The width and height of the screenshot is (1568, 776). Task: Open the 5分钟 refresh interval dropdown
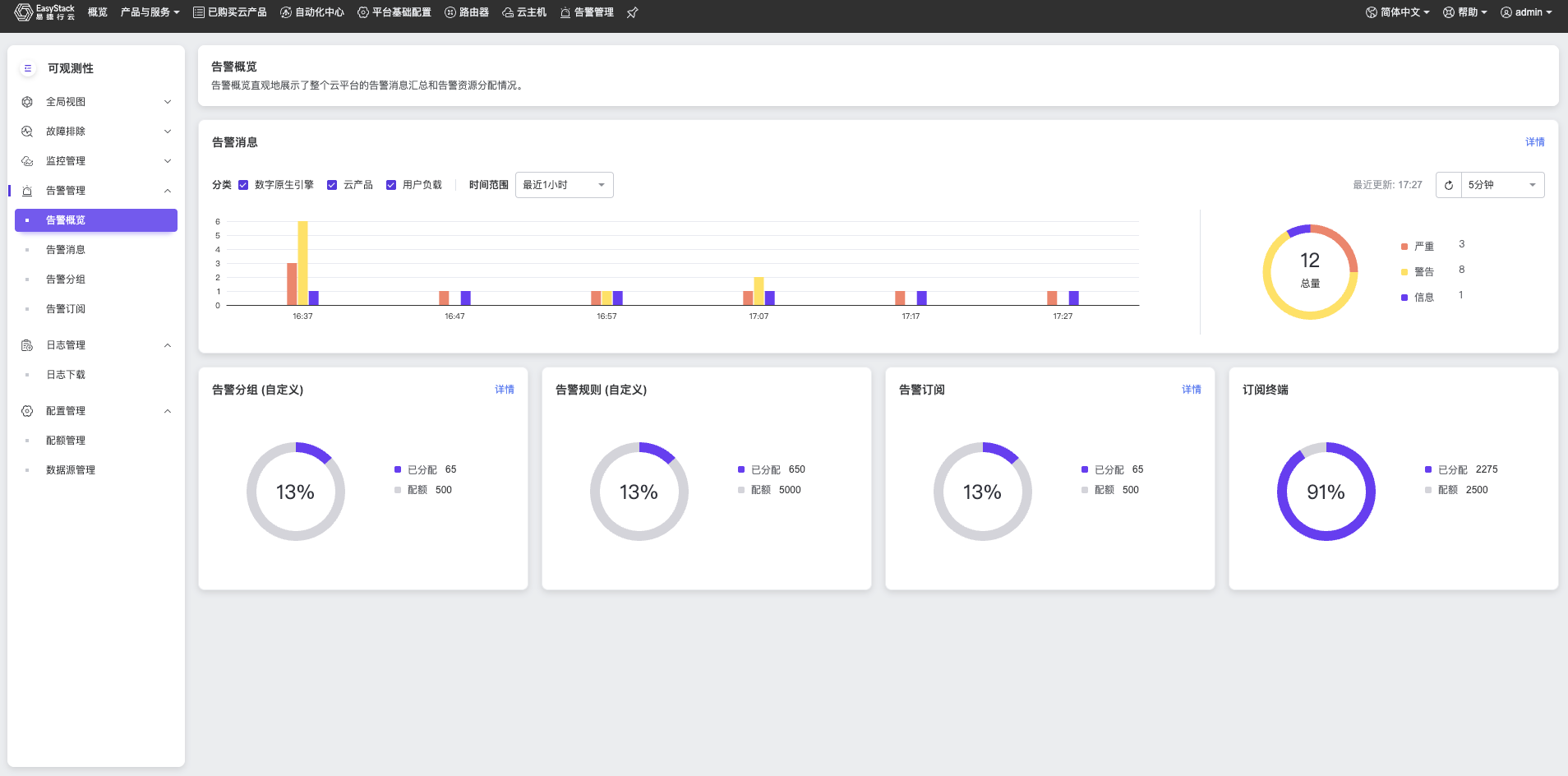1502,185
